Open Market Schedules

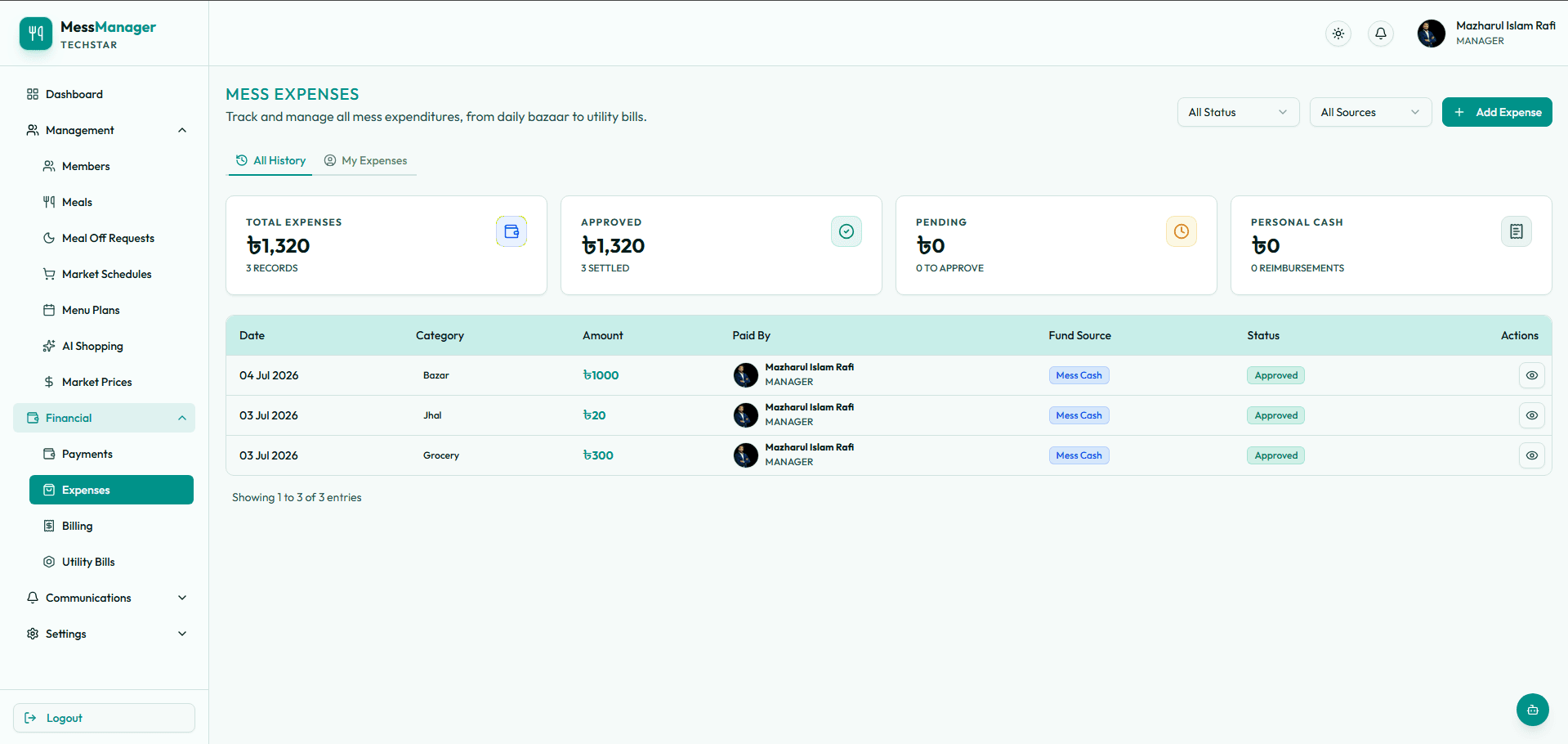111,274
